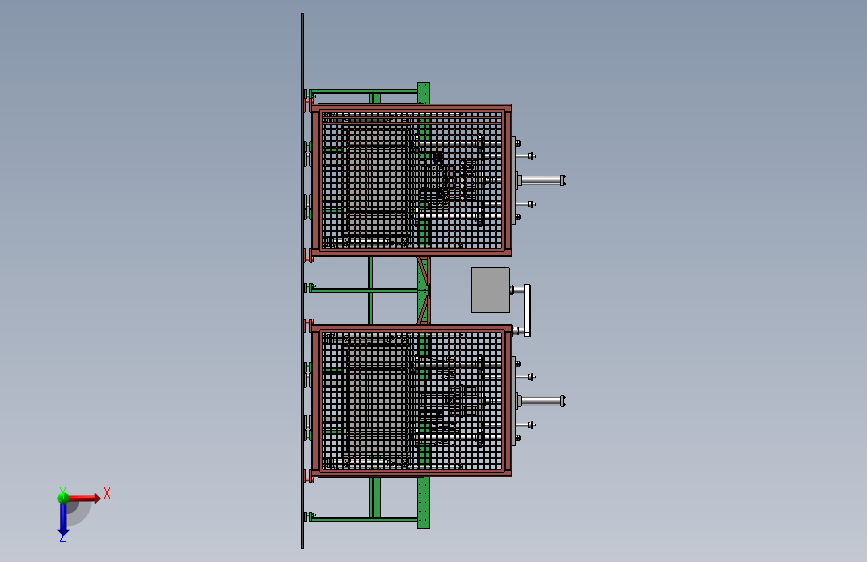Click the blue Z axis of the triad
867x562 pixels.
pyautogui.click(x=63, y=520)
